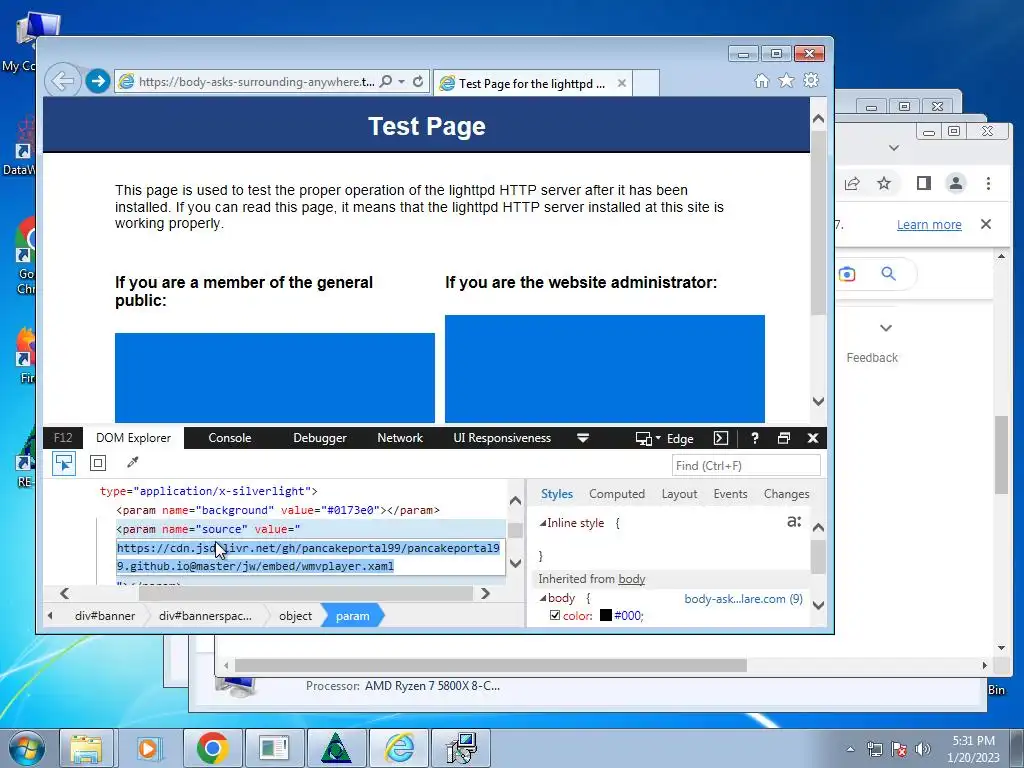Click the Inherited from body link
1024x768 pixels.
tap(632, 579)
